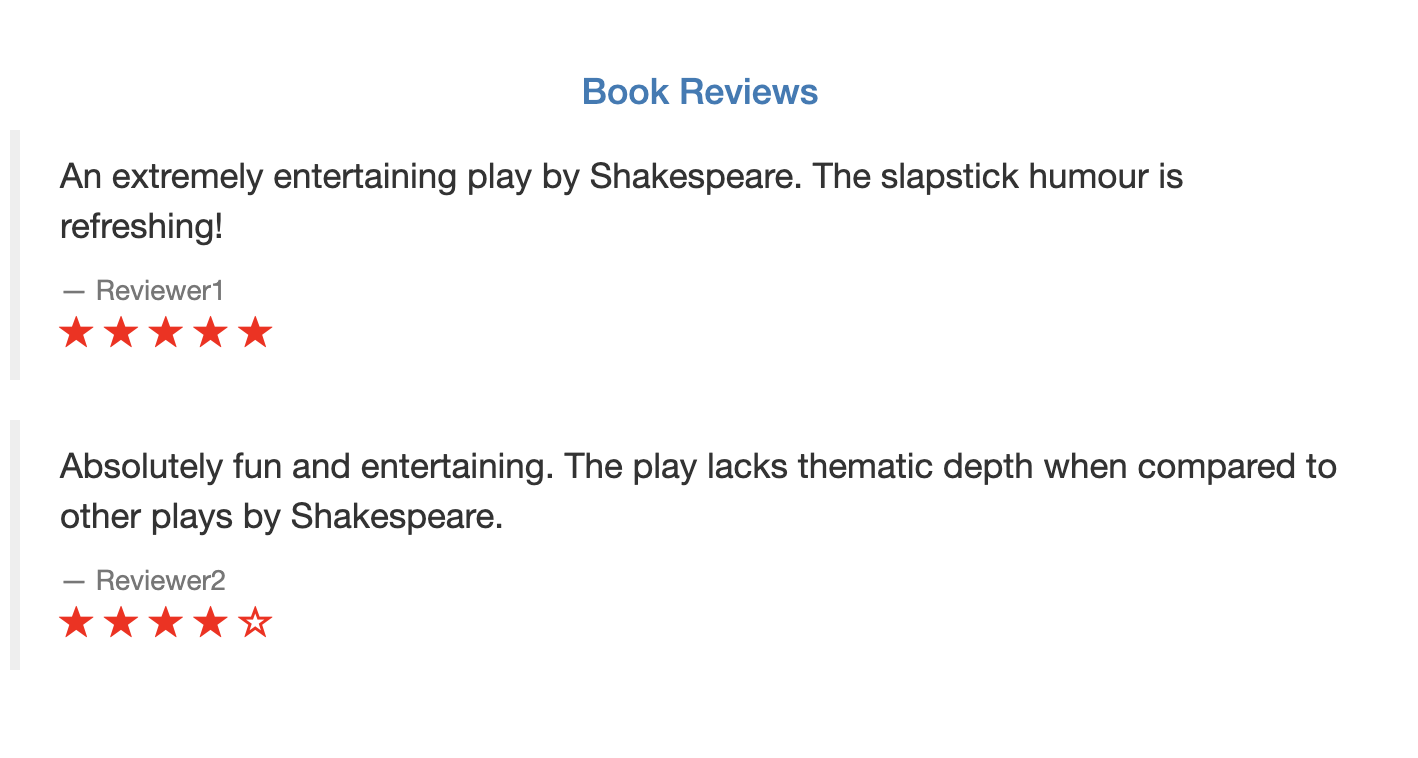
Task: Click Reviewer1's second star
Action: click(121, 333)
